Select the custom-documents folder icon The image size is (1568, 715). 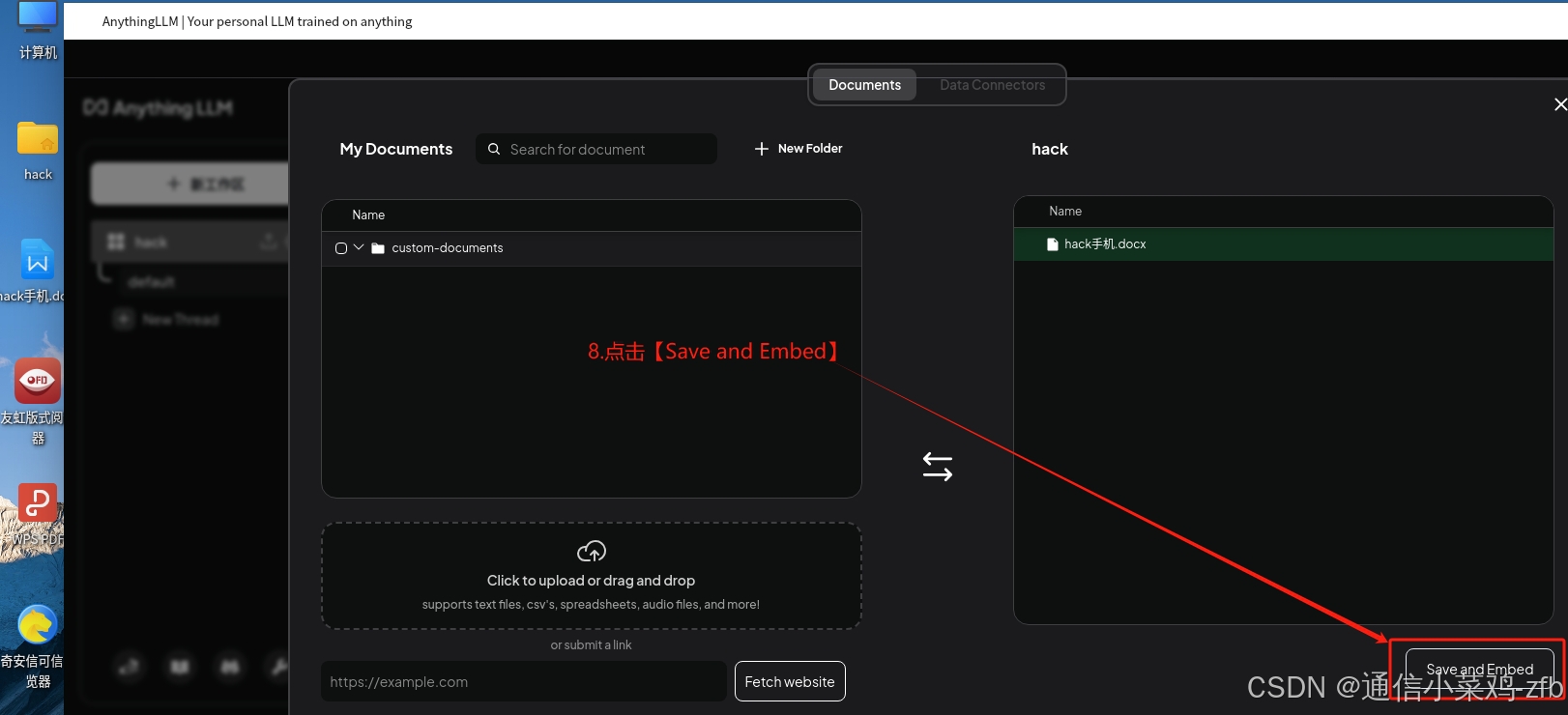pyautogui.click(x=378, y=248)
